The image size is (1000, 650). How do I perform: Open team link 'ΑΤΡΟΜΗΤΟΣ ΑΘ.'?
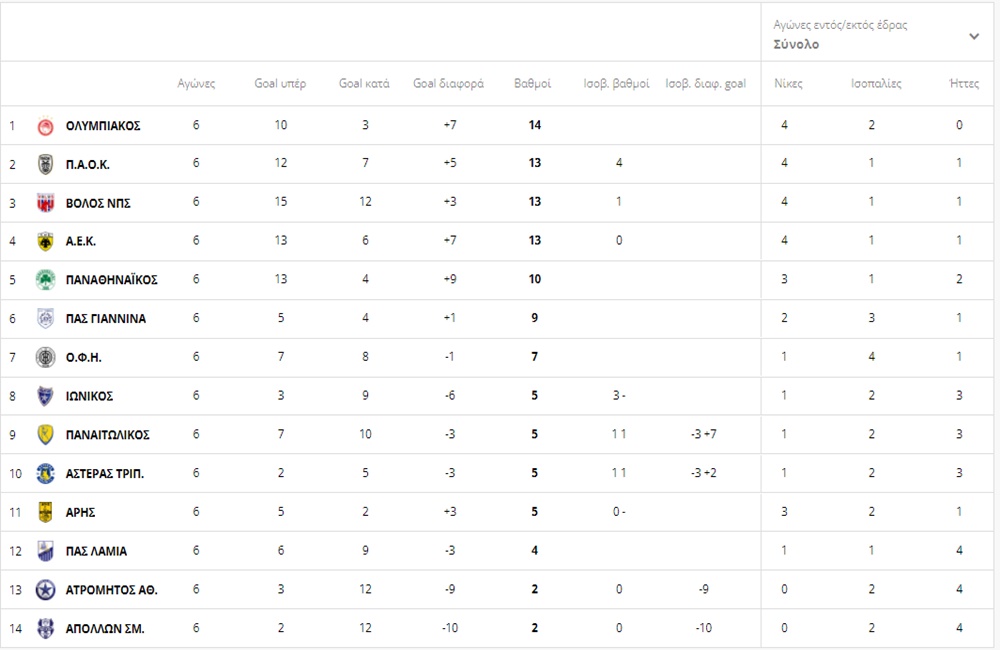[x=112, y=590]
